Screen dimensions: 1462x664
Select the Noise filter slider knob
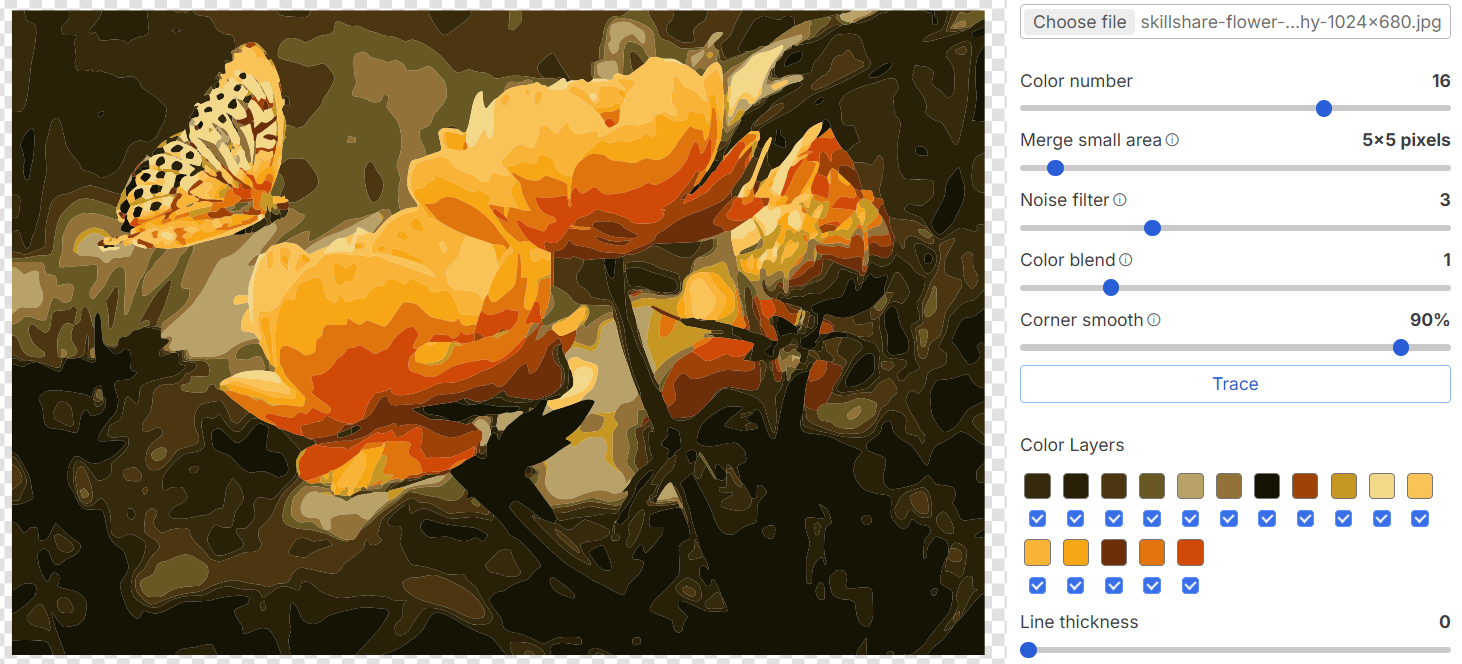click(x=1152, y=228)
